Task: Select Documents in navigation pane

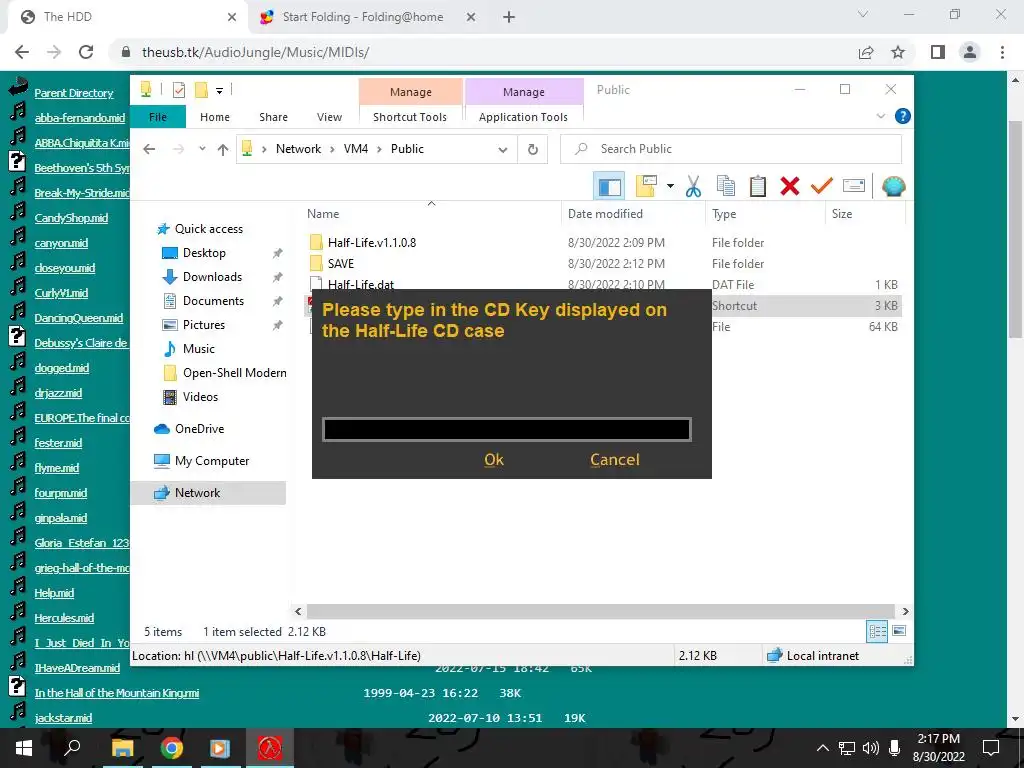Action: 213,301
